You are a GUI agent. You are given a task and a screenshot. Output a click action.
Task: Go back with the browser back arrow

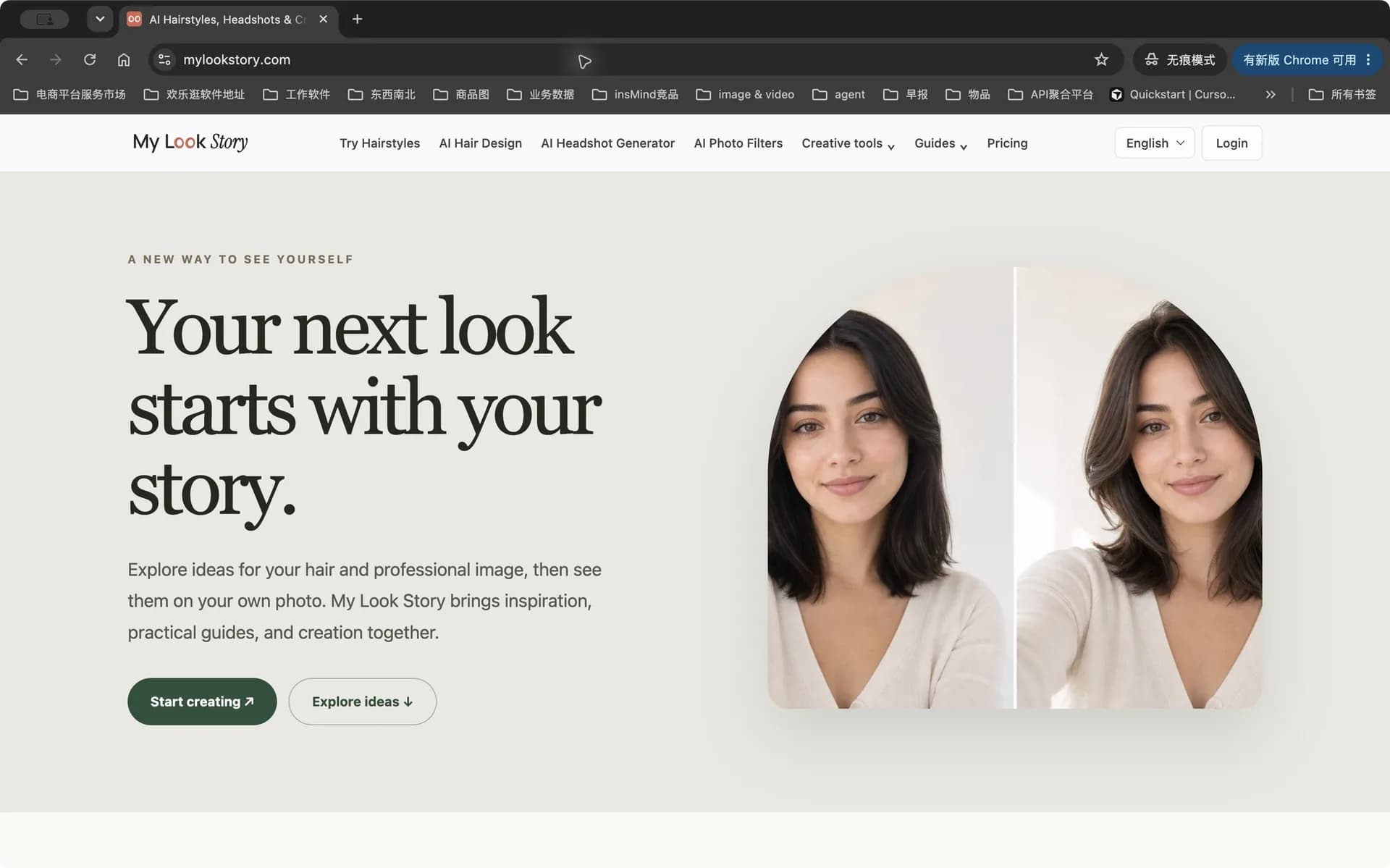[22, 59]
